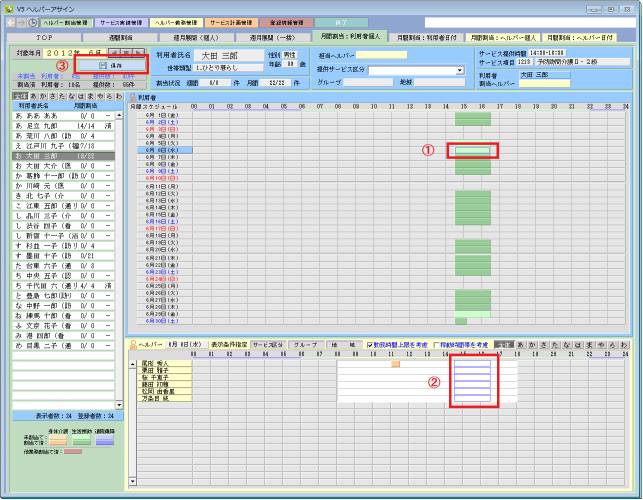Switch to 週間展開（個人） tab
643x500 pixels.
point(194,36)
